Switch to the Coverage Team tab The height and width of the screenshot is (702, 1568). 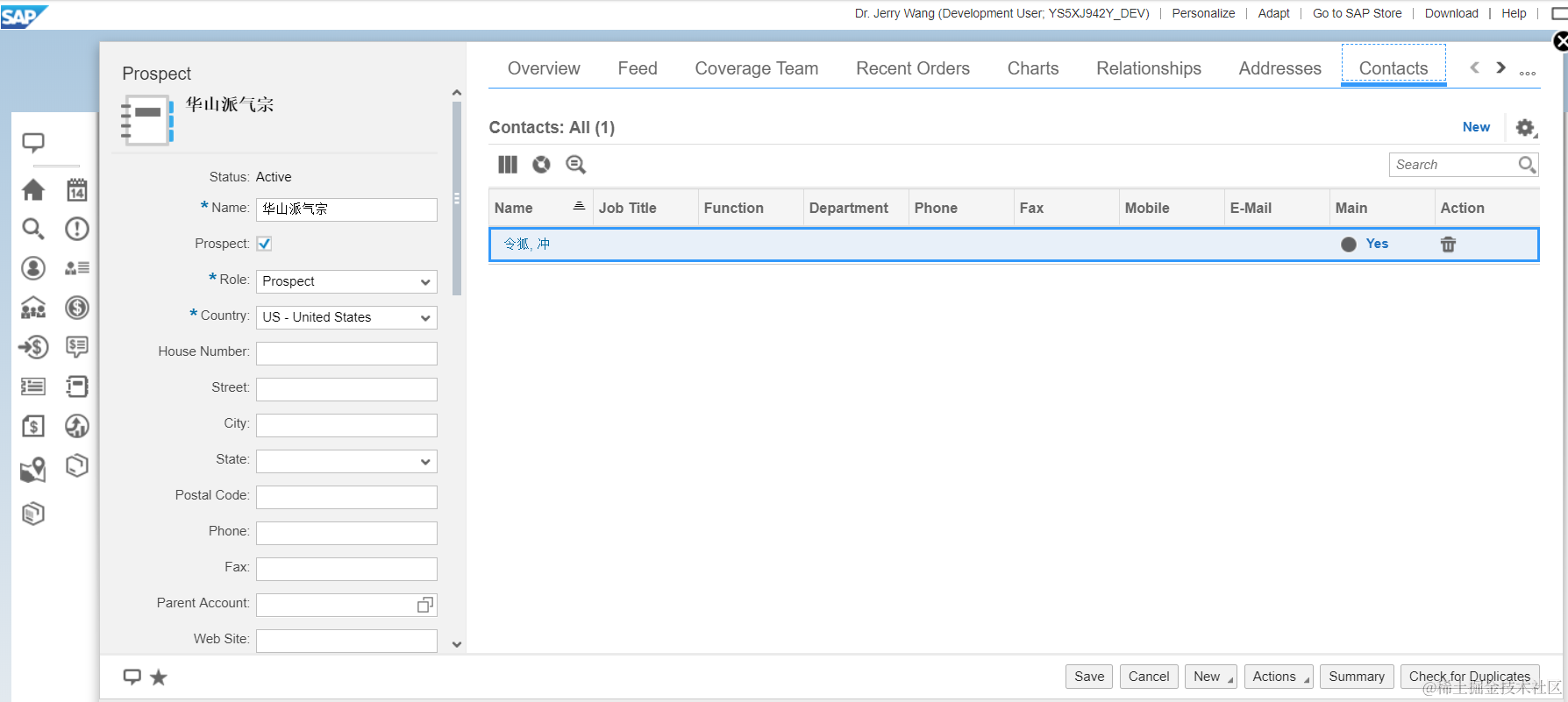point(757,68)
